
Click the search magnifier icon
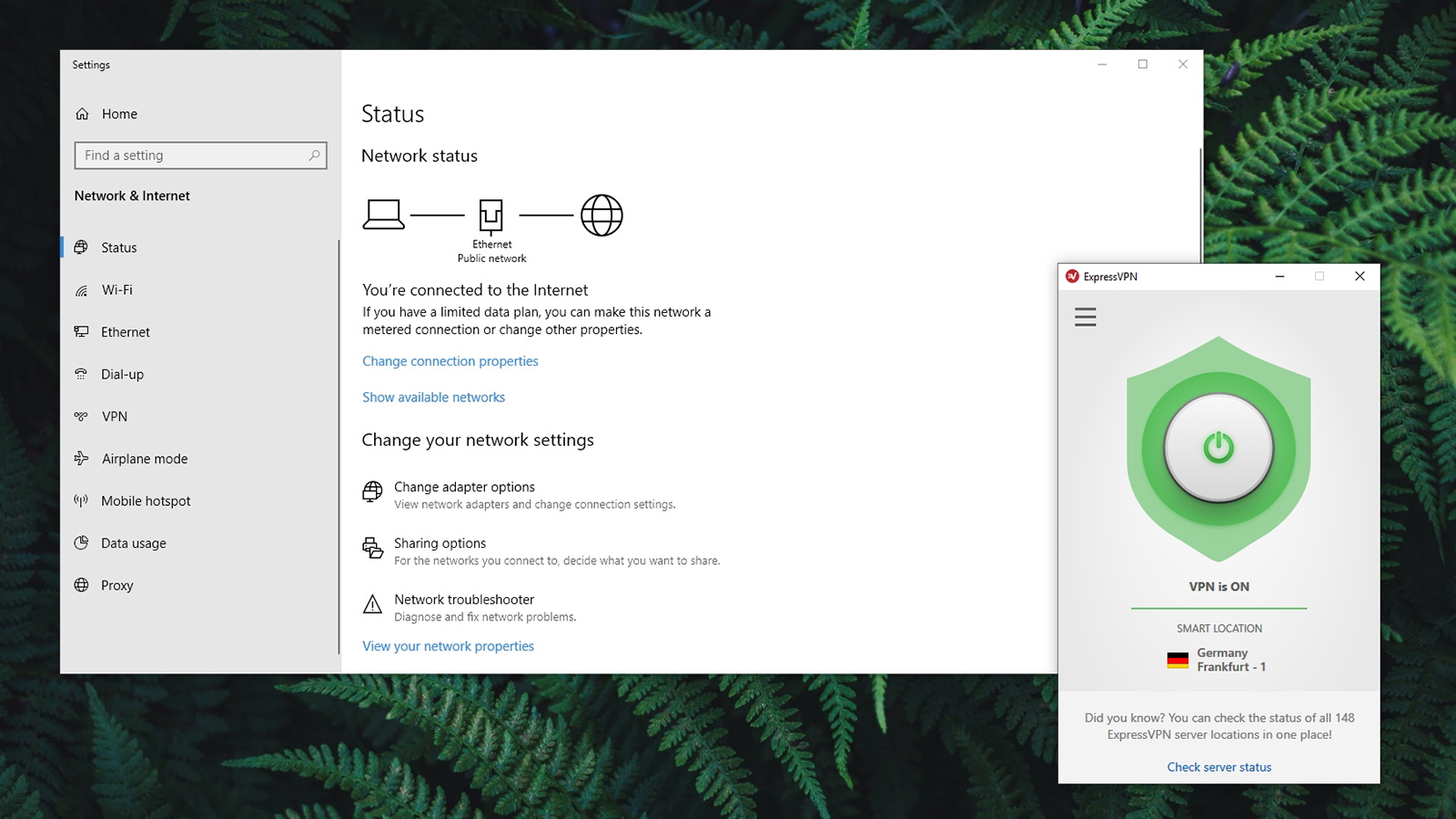click(x=314, y=156)
